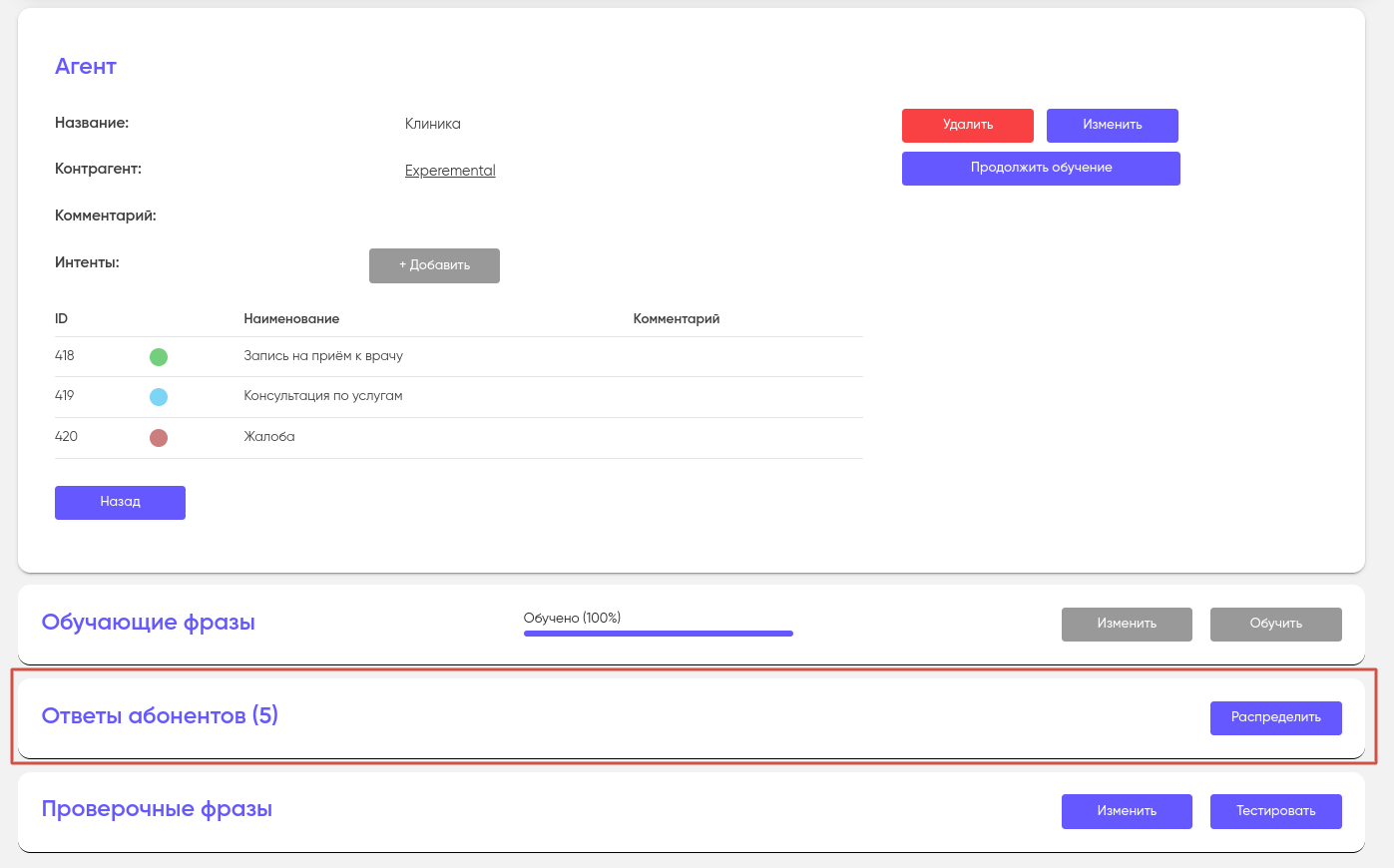Select green color dot of intent 418
This screenshot has height=868, width=1394.
click(x=159, y=357)
